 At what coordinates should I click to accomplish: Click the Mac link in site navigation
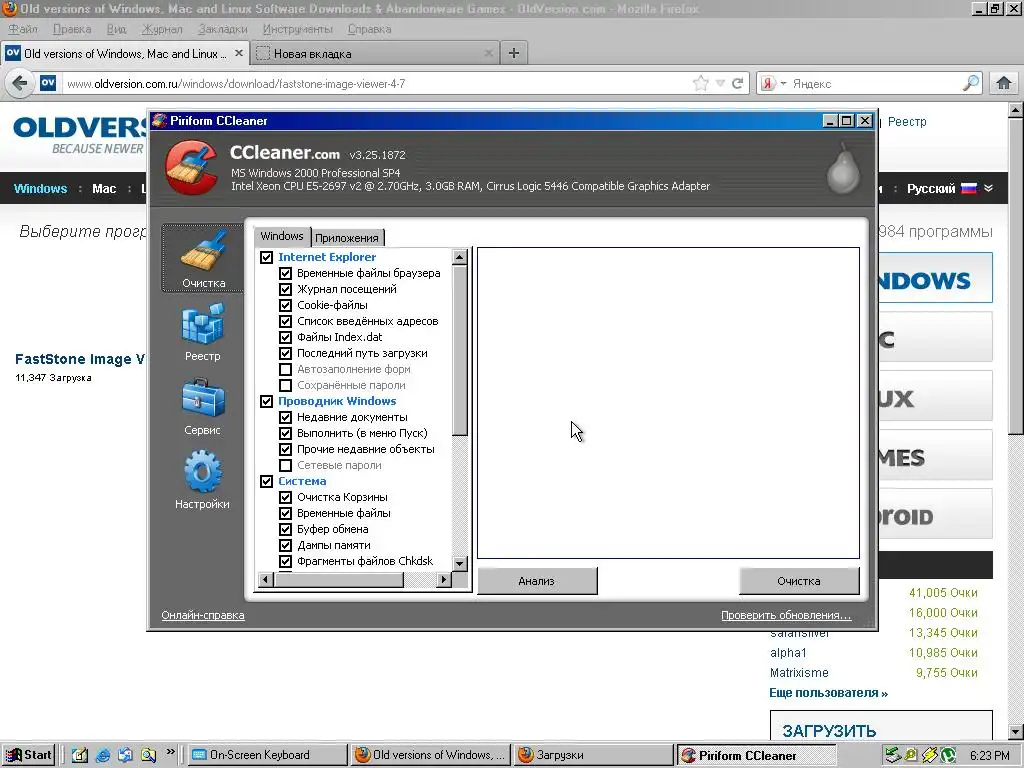(x=104, y=189)
